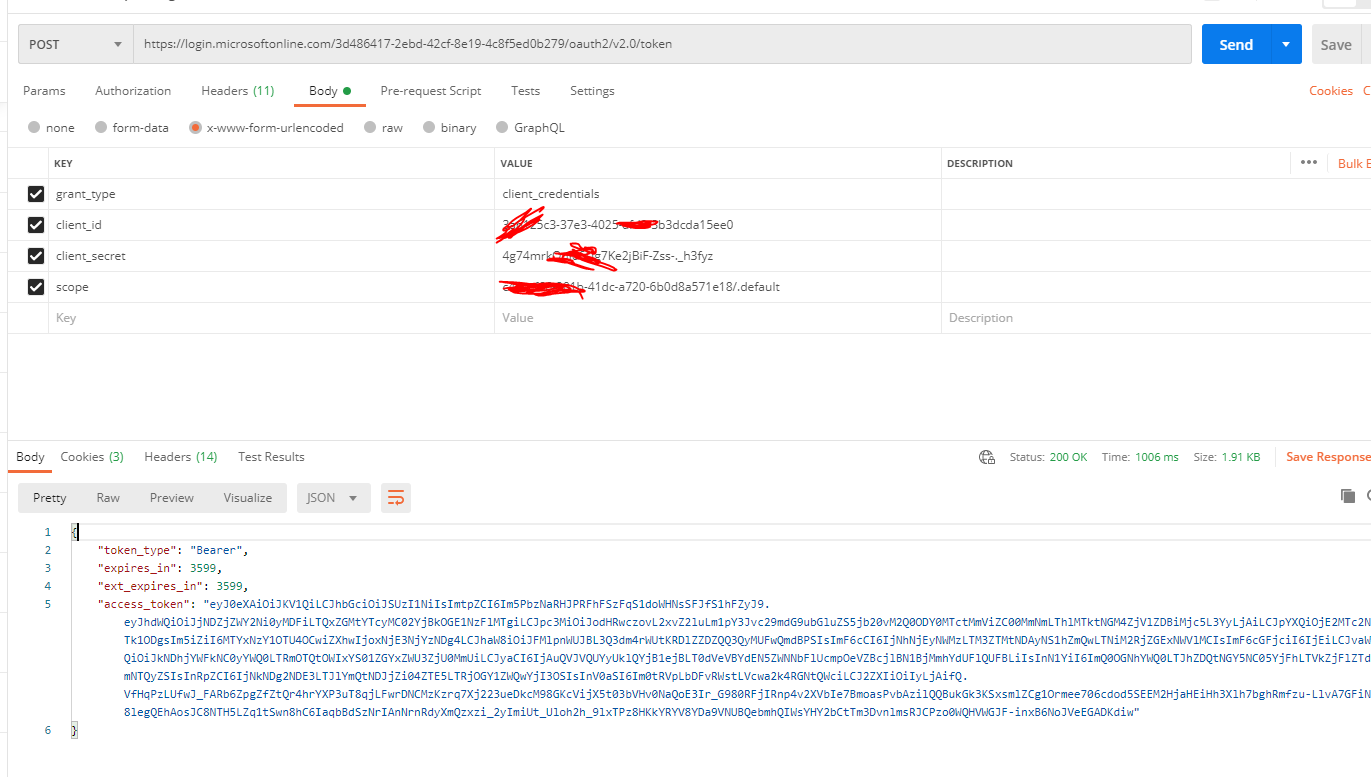Uncheck the client_secret parameter
The height and width of the screenshot is (777, 1371).
click(x=36, y=255)
